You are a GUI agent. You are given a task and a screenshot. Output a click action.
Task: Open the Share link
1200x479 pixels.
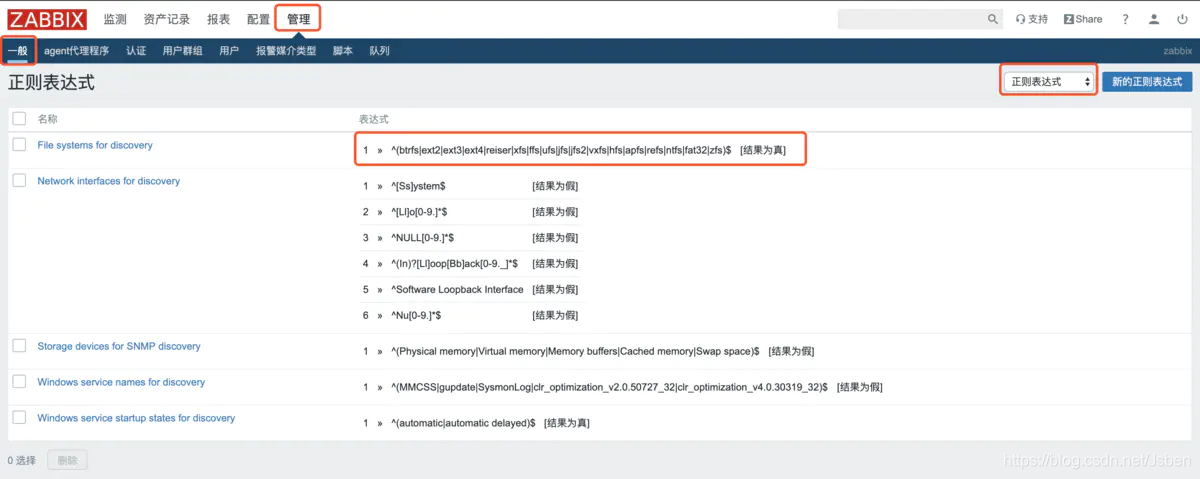point(1083,19)
